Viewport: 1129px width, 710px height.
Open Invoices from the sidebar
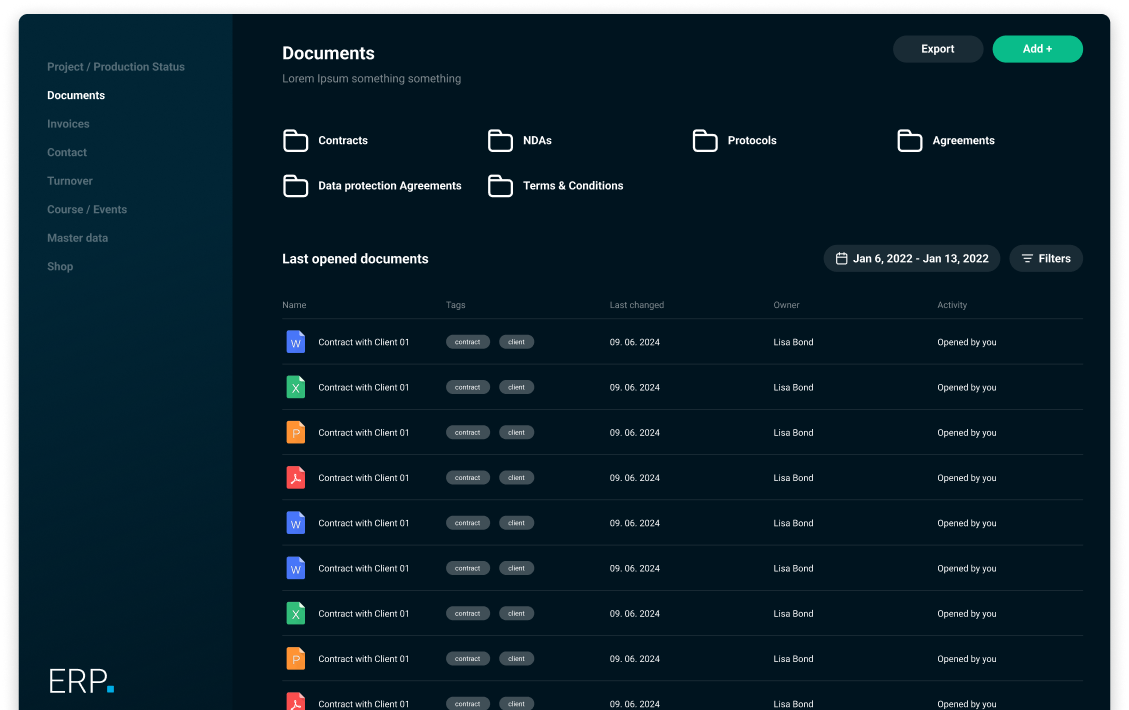tap(68, 124)
